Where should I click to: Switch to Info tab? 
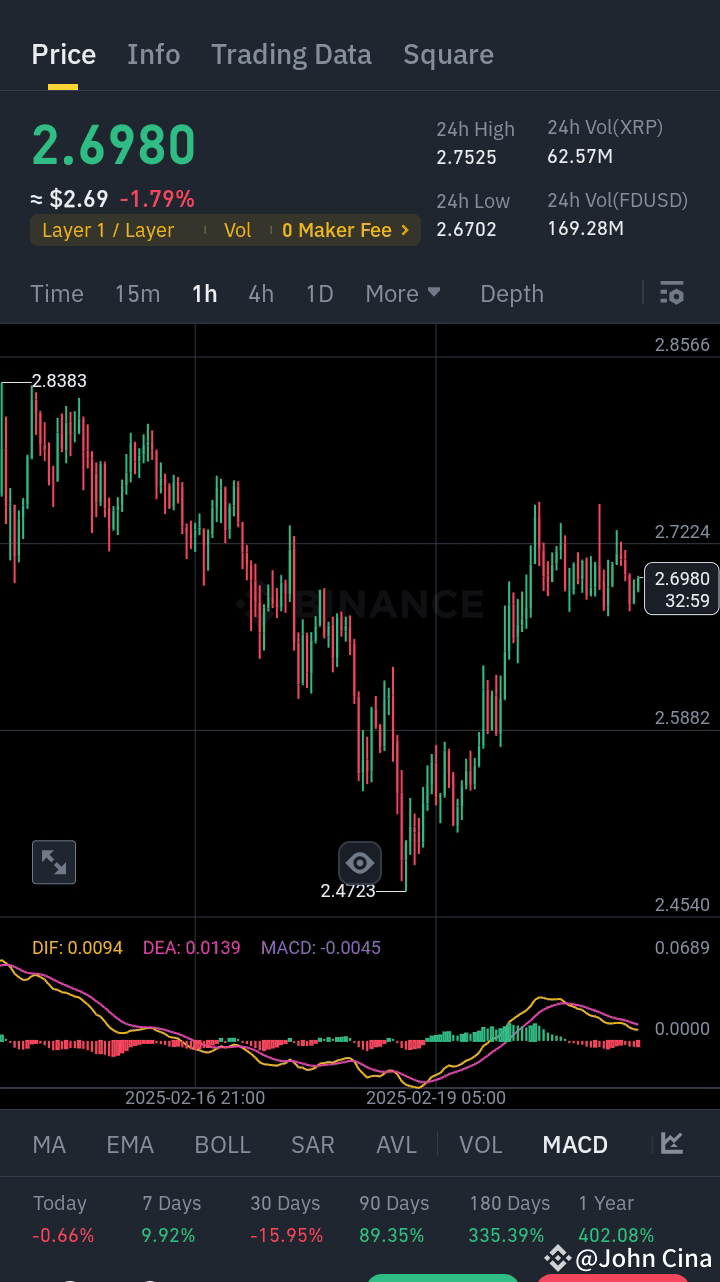pyautogui.click(x=154, y=54)
